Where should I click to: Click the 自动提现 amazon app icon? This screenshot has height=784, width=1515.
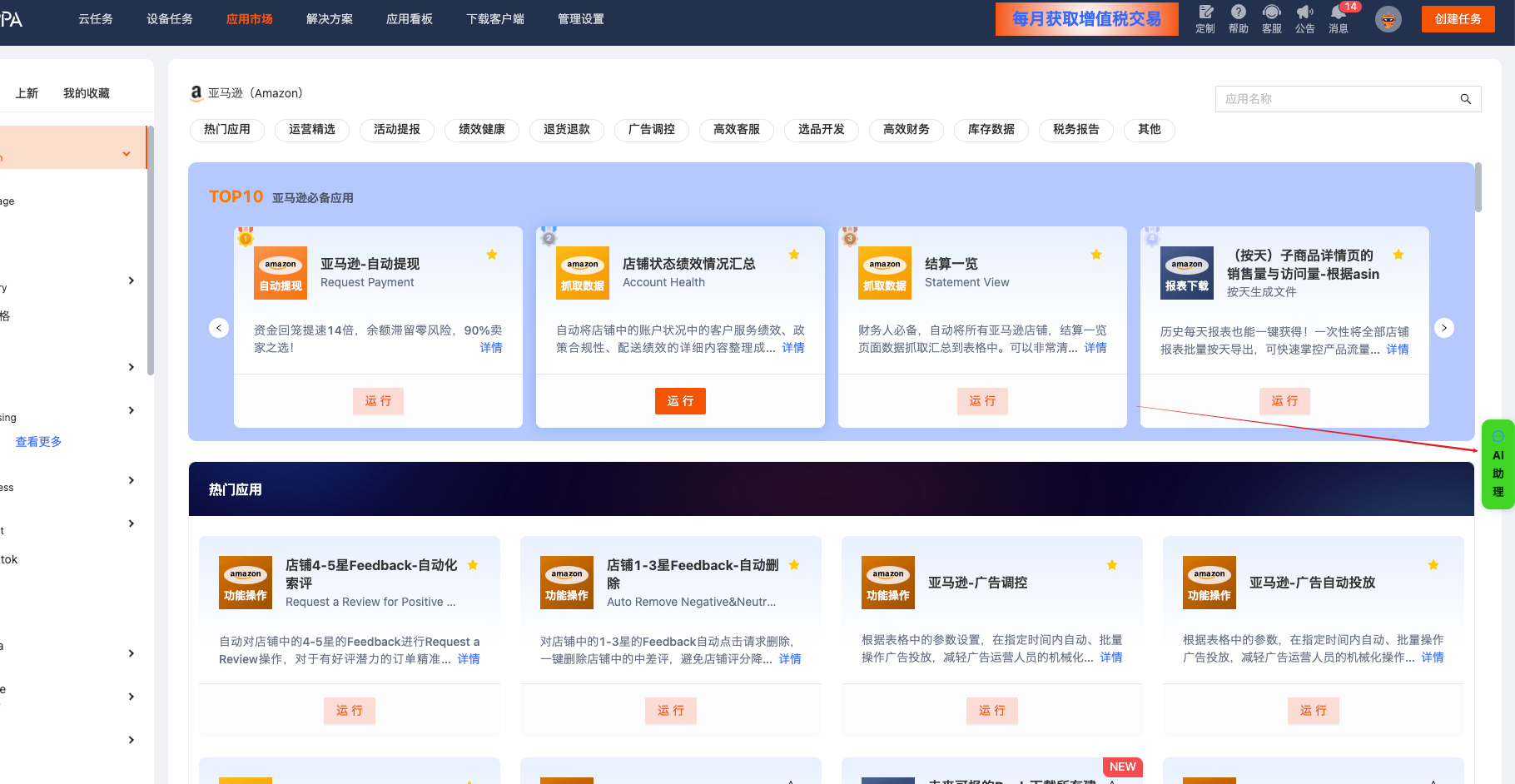click(281, 273)
